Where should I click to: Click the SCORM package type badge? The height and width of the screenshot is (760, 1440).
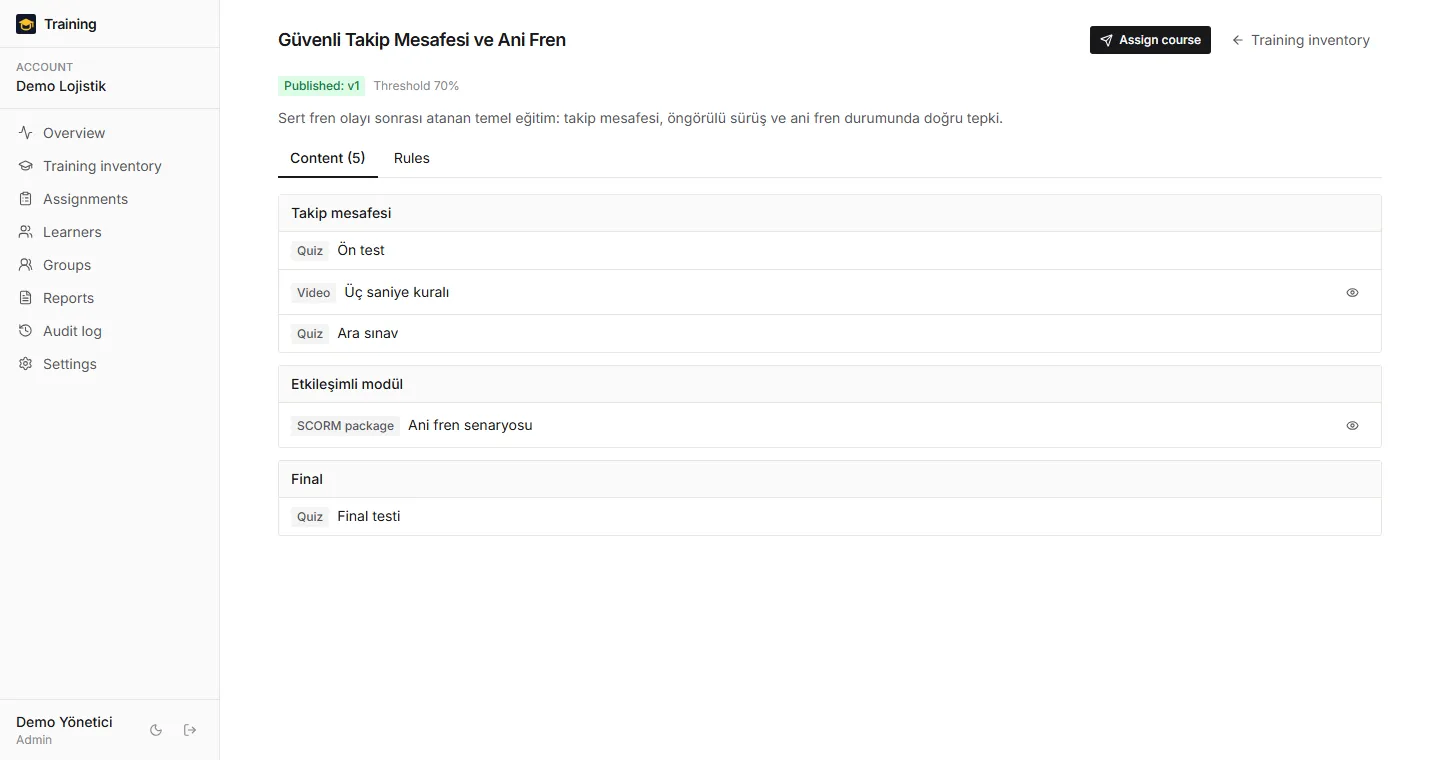[346, 426]
